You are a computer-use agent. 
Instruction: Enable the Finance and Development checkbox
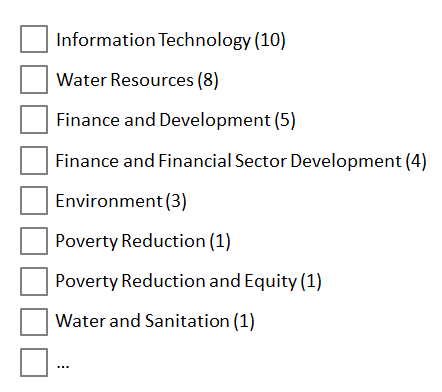(34, 120)
